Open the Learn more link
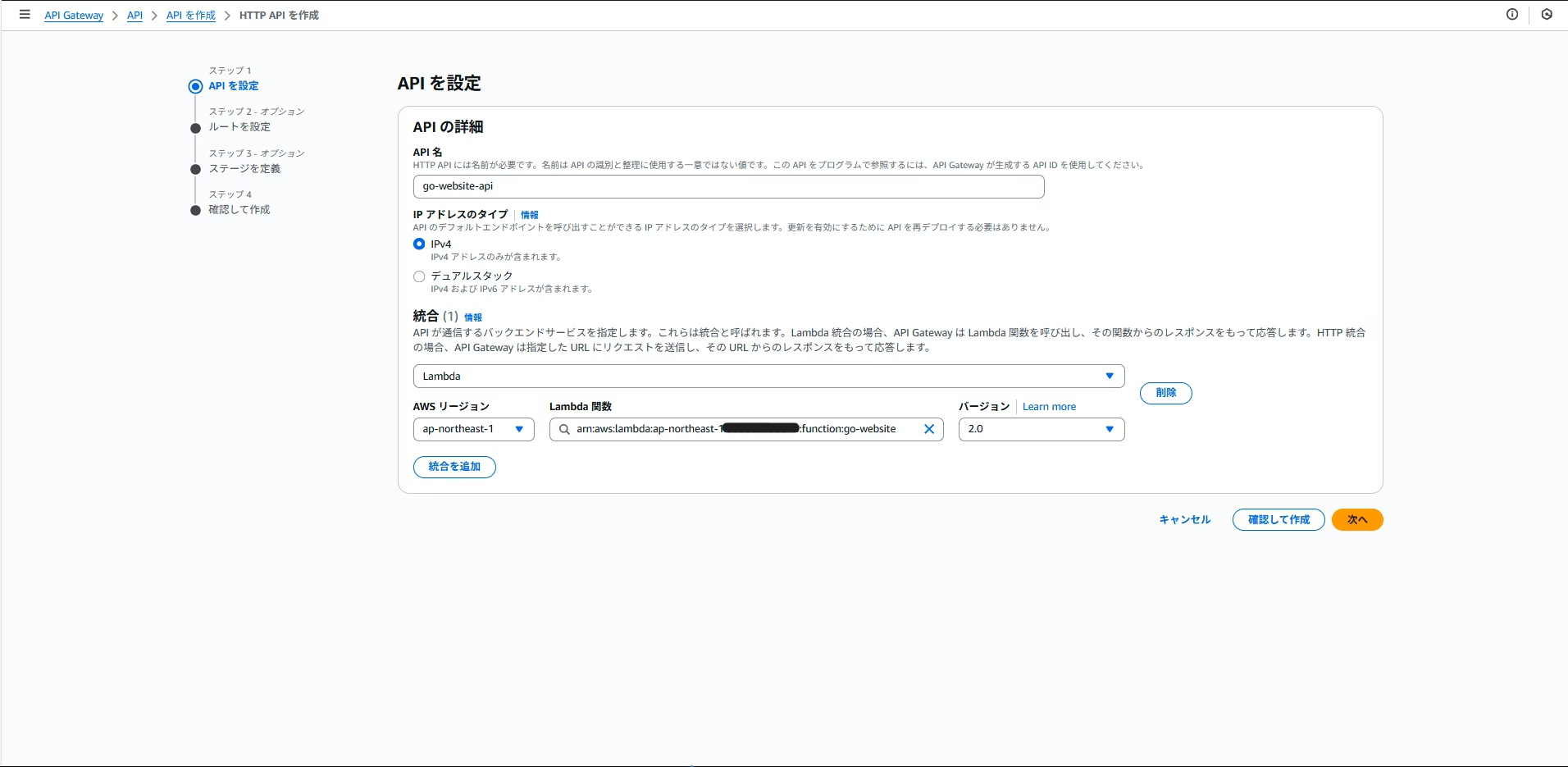Screen dimensions: 1568x767 (1049, 407)
